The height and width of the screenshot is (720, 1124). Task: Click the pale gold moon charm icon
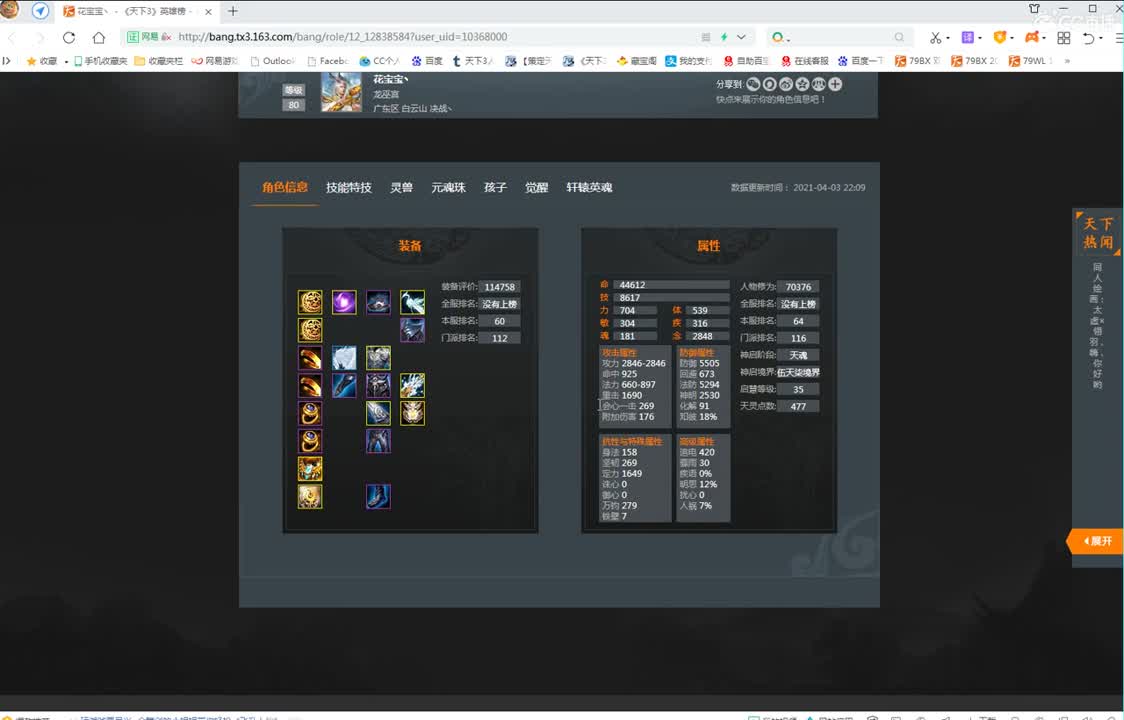(310, 496)
